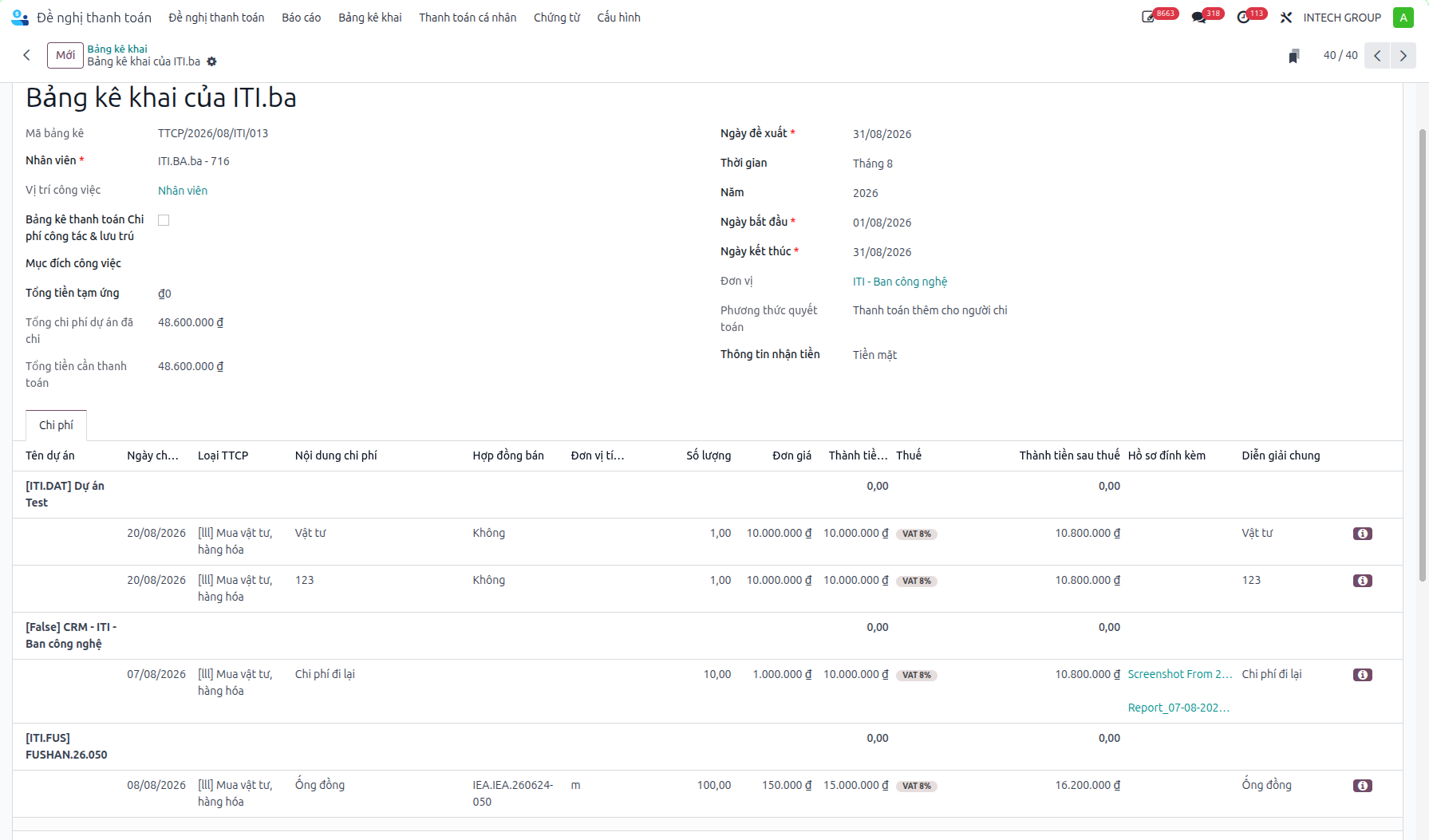Click the Tên dự án column header
Viewport: 1429px width, 840px height.
coord(50,455)
